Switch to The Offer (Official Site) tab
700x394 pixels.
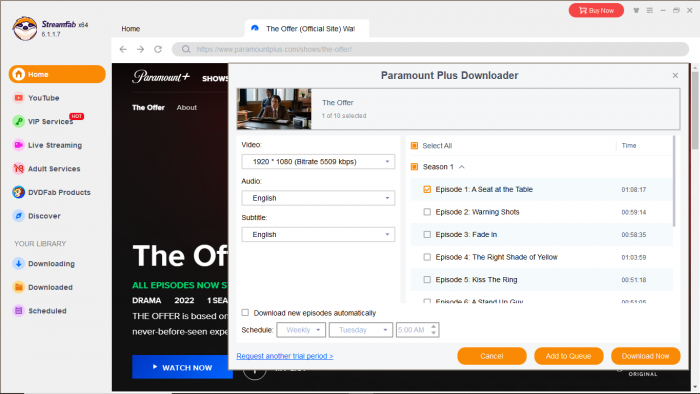pyautogui.click(x=307, y=29)
